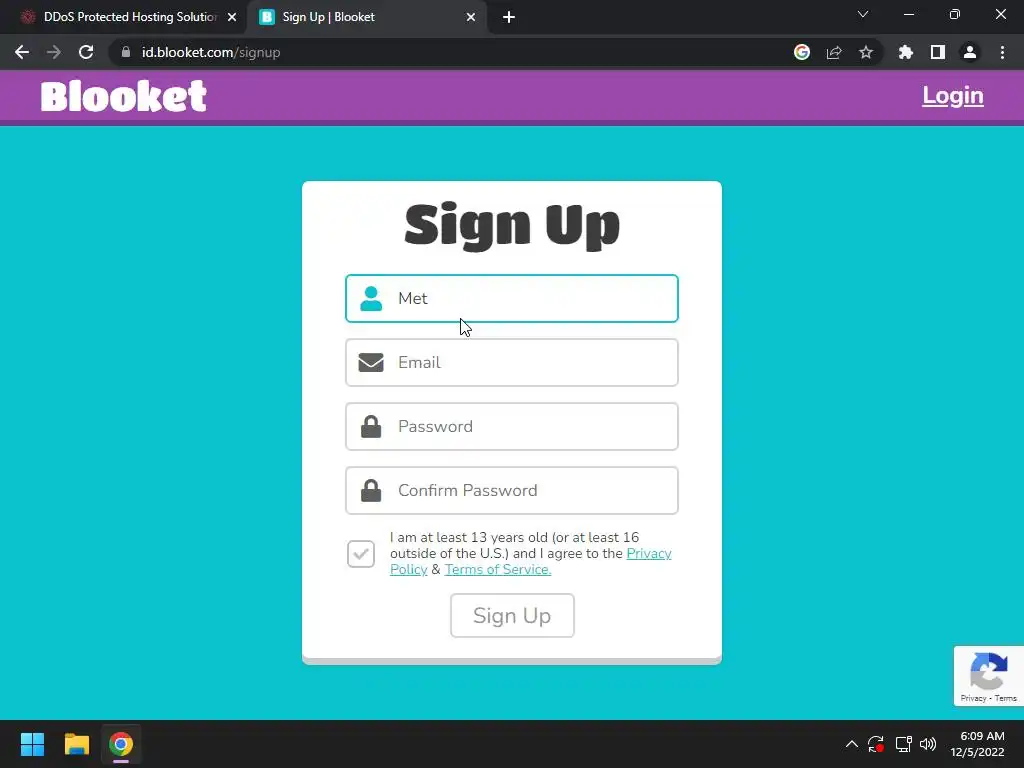This screenshot has width=1024, height=768.
Task: Click the username field containing Met
Action: pyautogui.click(x=511, y=298)
